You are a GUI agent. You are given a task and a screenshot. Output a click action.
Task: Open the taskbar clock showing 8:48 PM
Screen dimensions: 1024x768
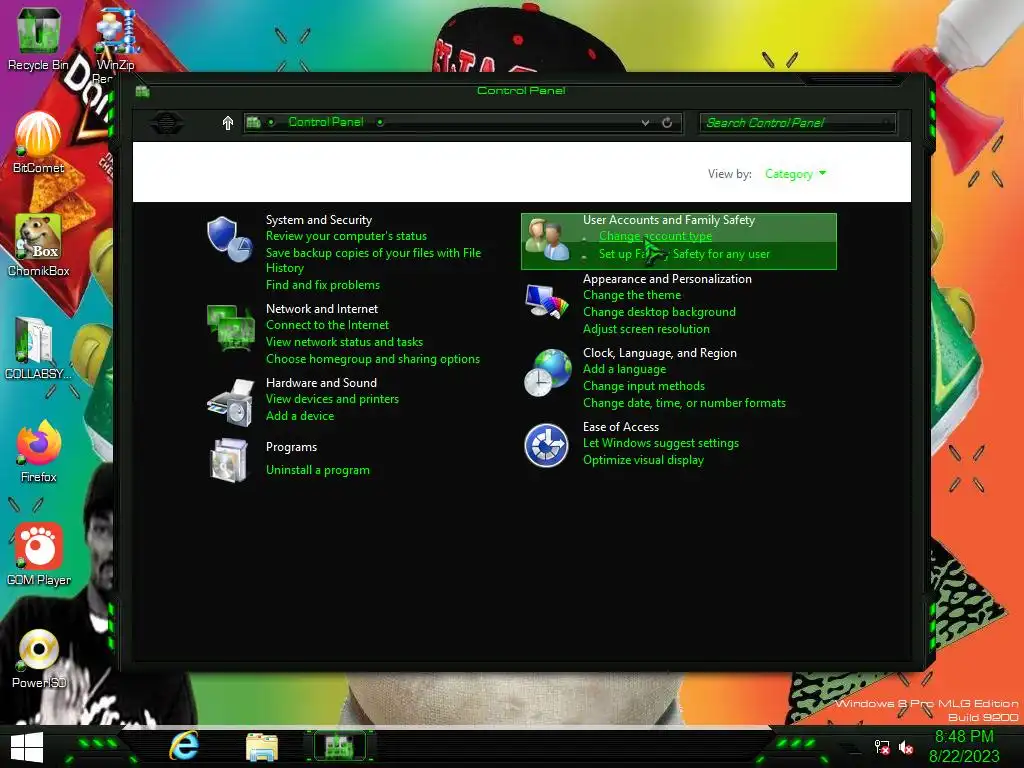pyautogui.click(x=965, y=746)
